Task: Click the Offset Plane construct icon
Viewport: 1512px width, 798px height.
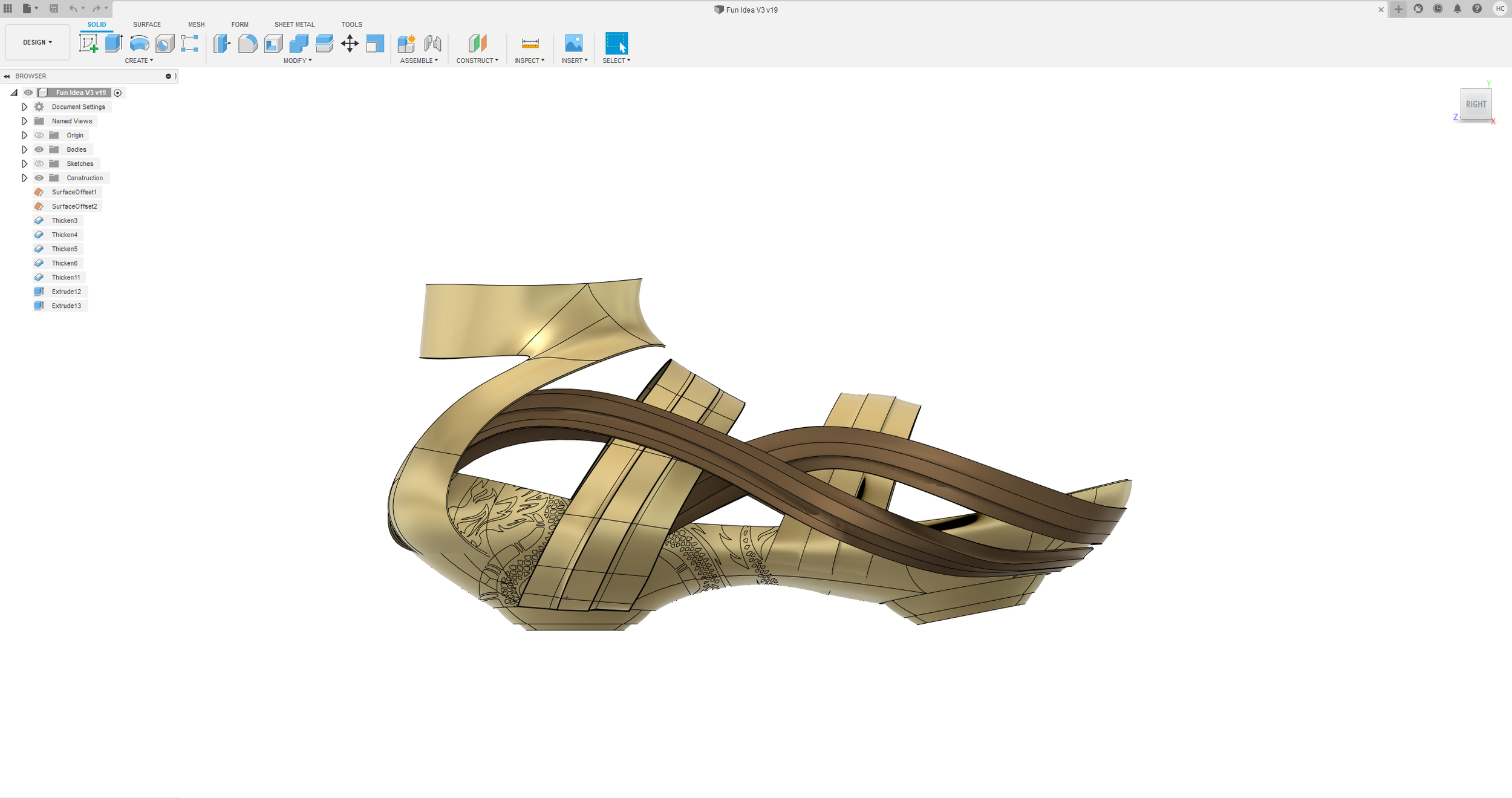Action: (477, 44)
